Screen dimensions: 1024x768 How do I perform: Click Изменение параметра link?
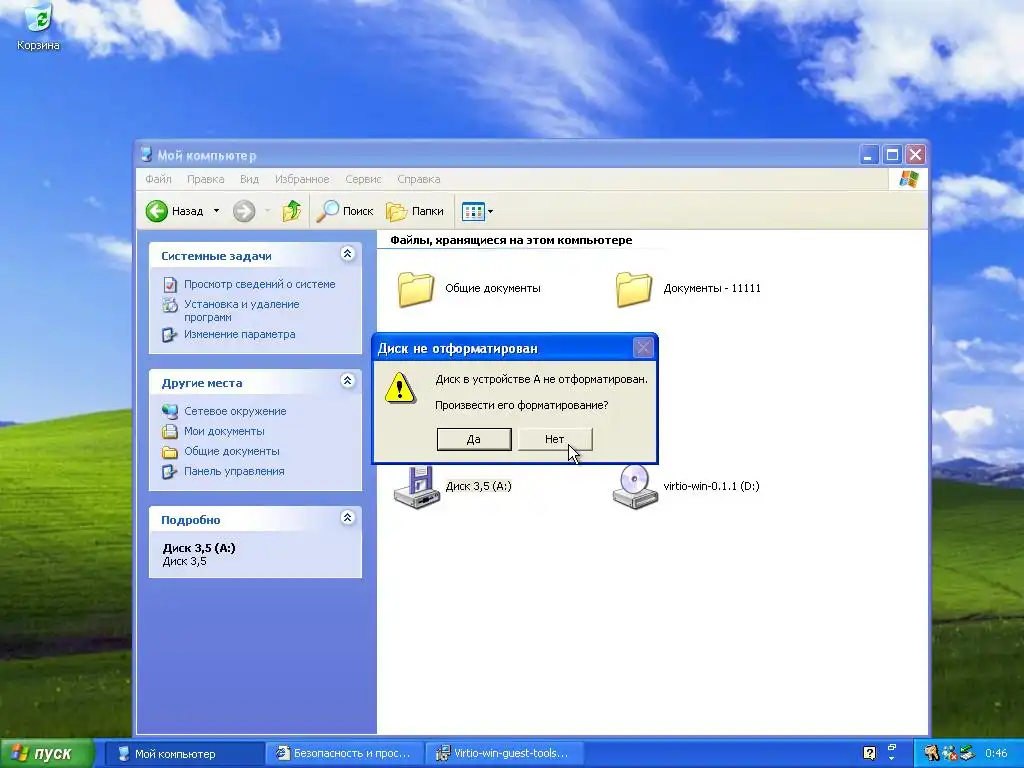click(240, 334)
